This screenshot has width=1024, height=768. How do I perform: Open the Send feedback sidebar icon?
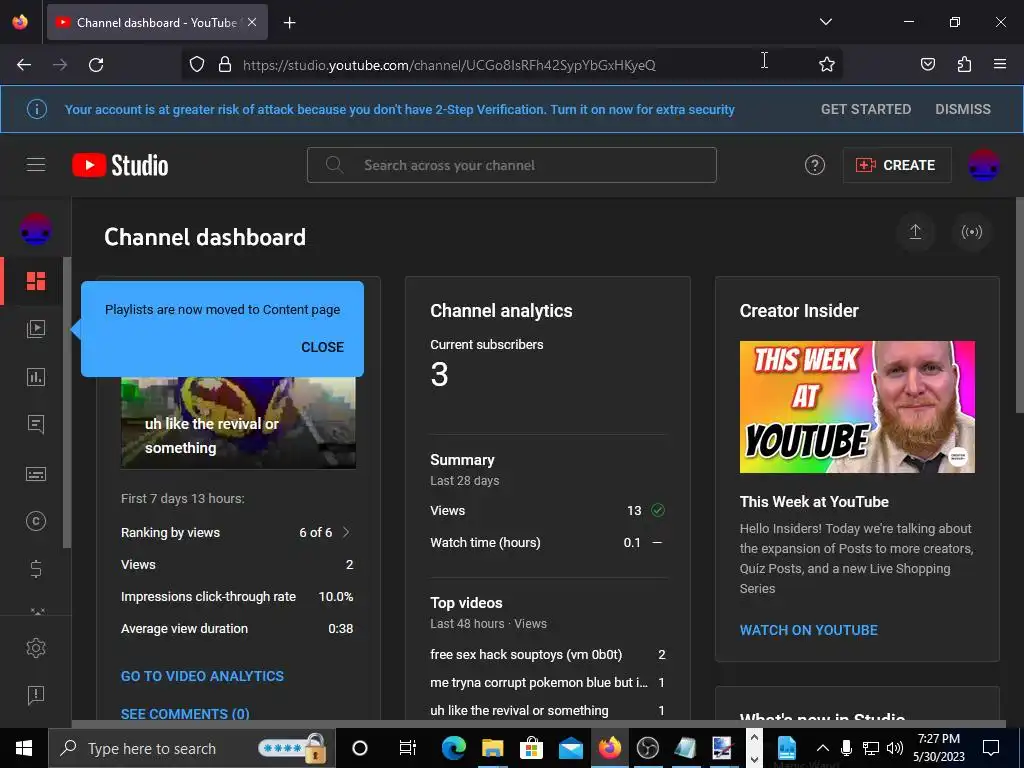point(36,696)
